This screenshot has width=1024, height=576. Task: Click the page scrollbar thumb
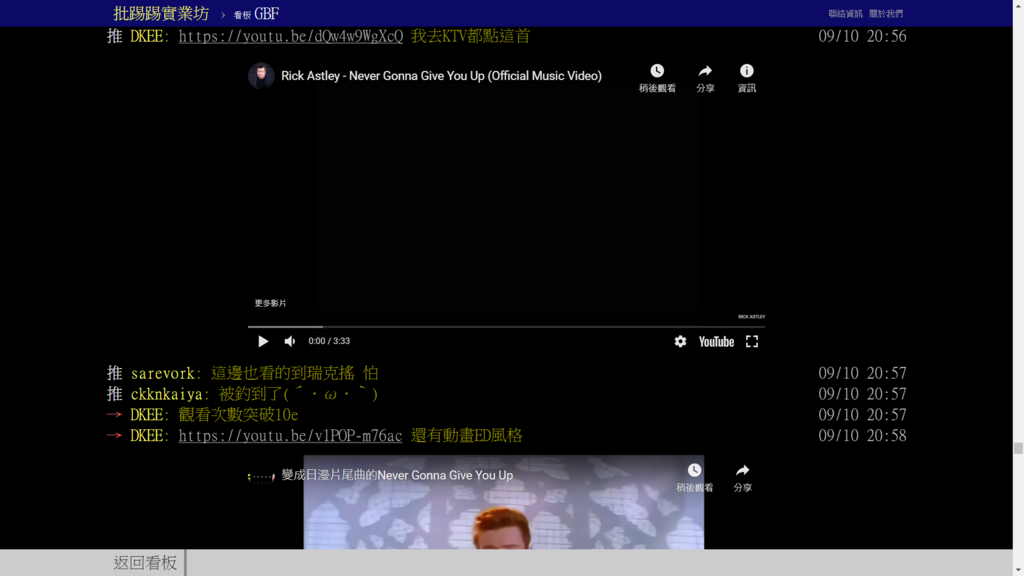[x=1018, y=448]
